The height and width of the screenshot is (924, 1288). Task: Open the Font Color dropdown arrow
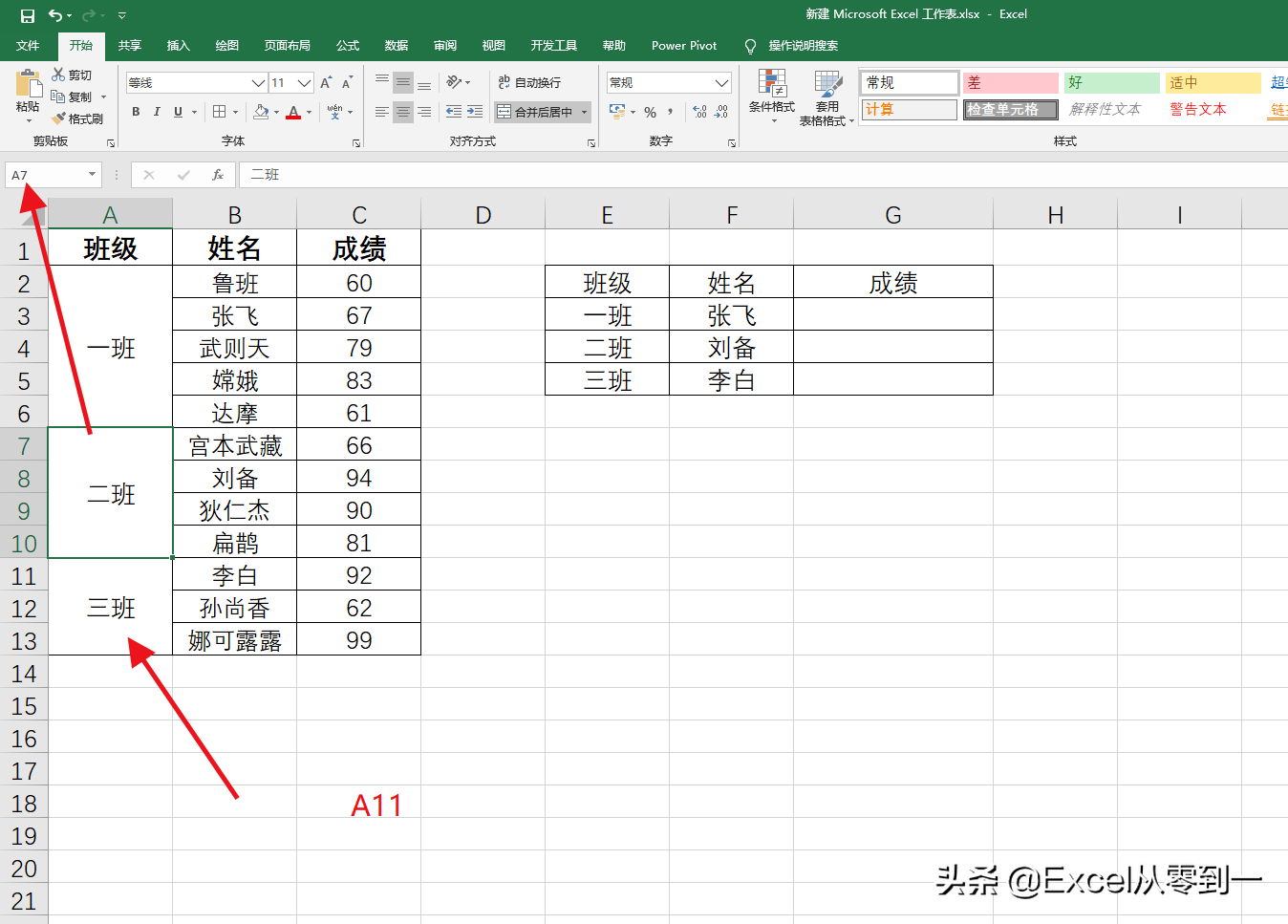[x=309, y=112]
